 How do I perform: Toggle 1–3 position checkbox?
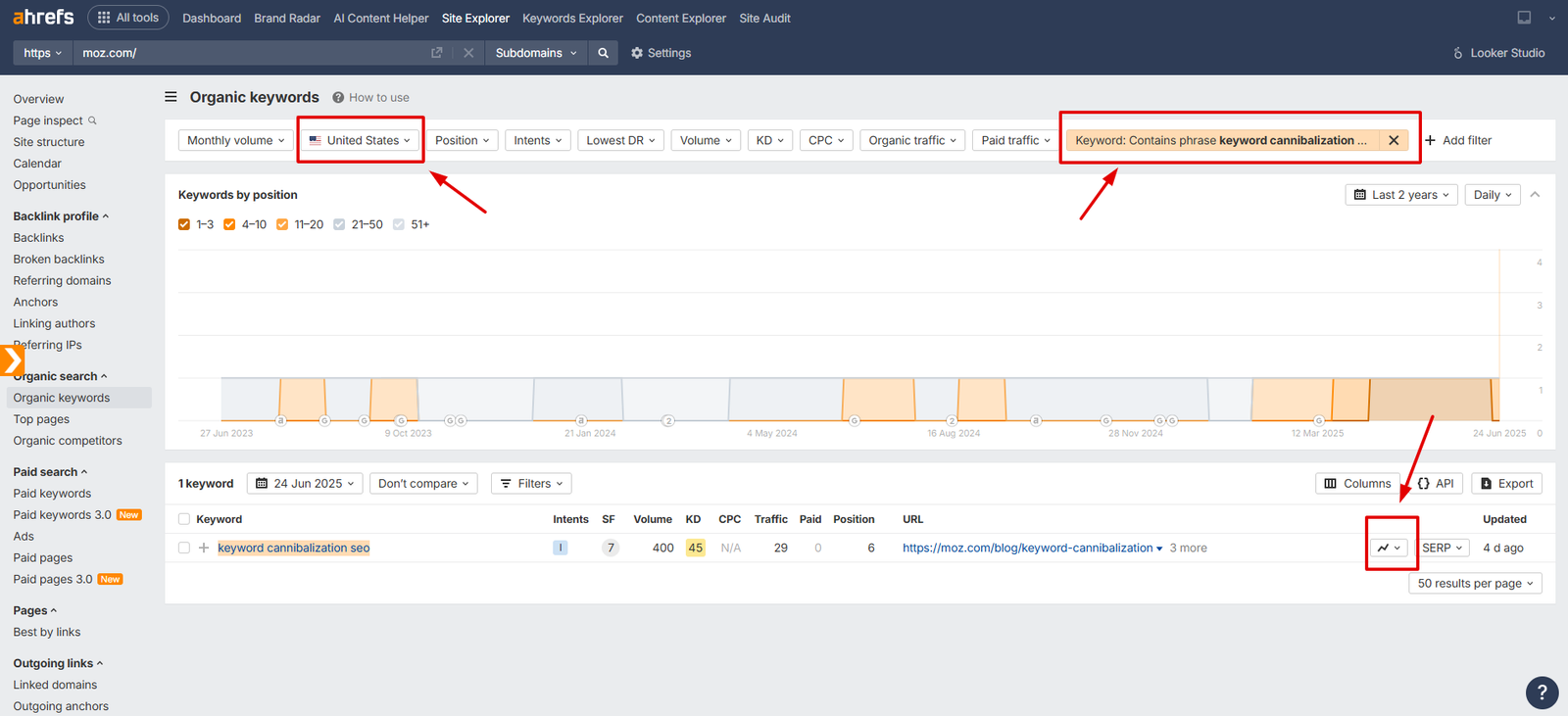tap(184, 224)
